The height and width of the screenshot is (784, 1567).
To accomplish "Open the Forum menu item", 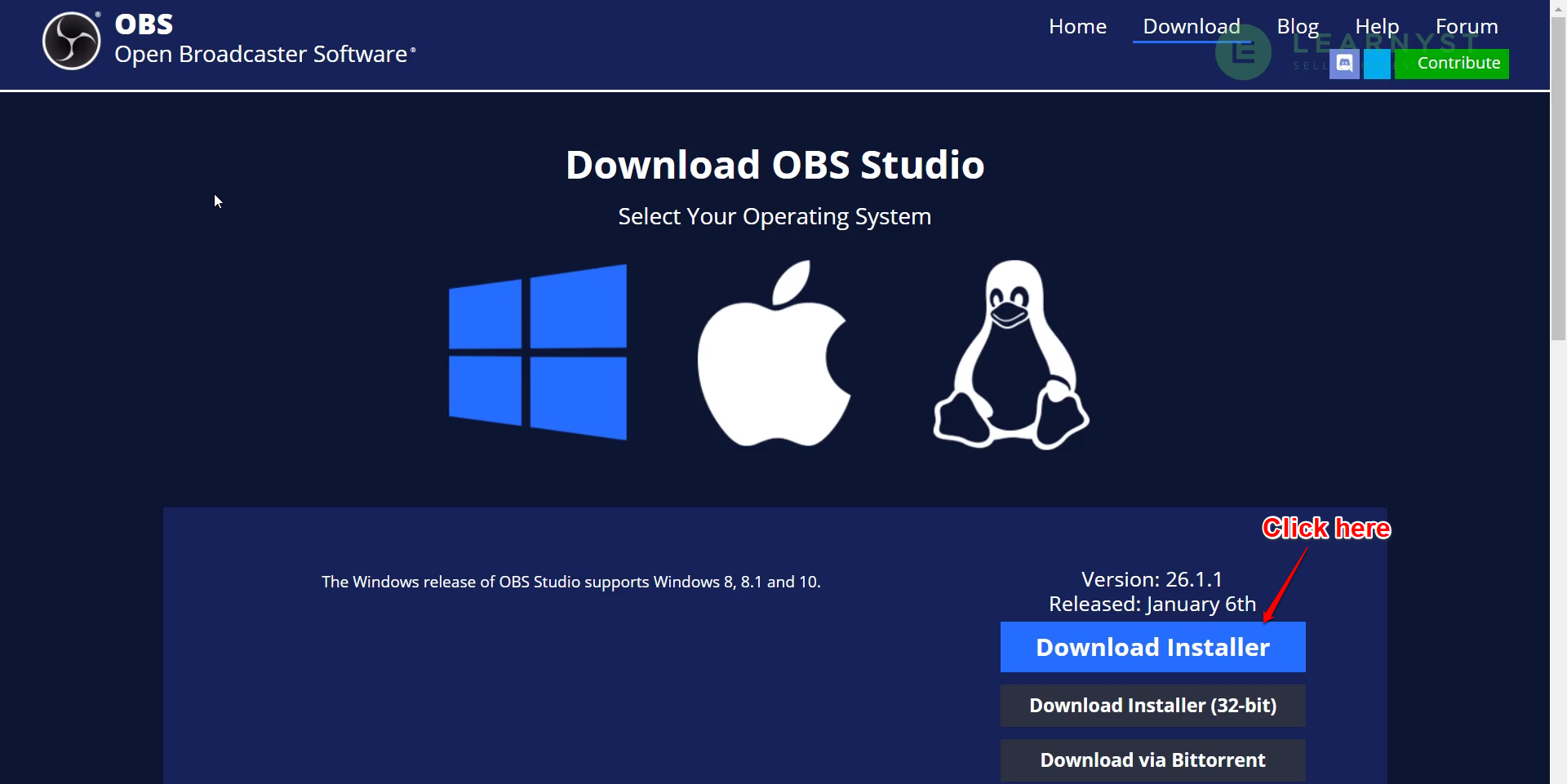I will pyautogui.click(x=1467, y=26).
